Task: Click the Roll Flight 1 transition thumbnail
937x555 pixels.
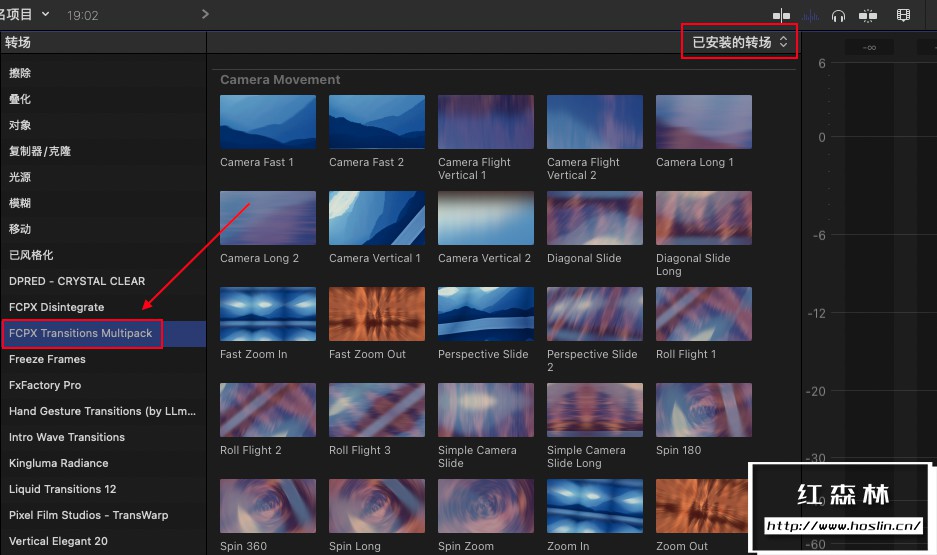Action: [703, 314]
